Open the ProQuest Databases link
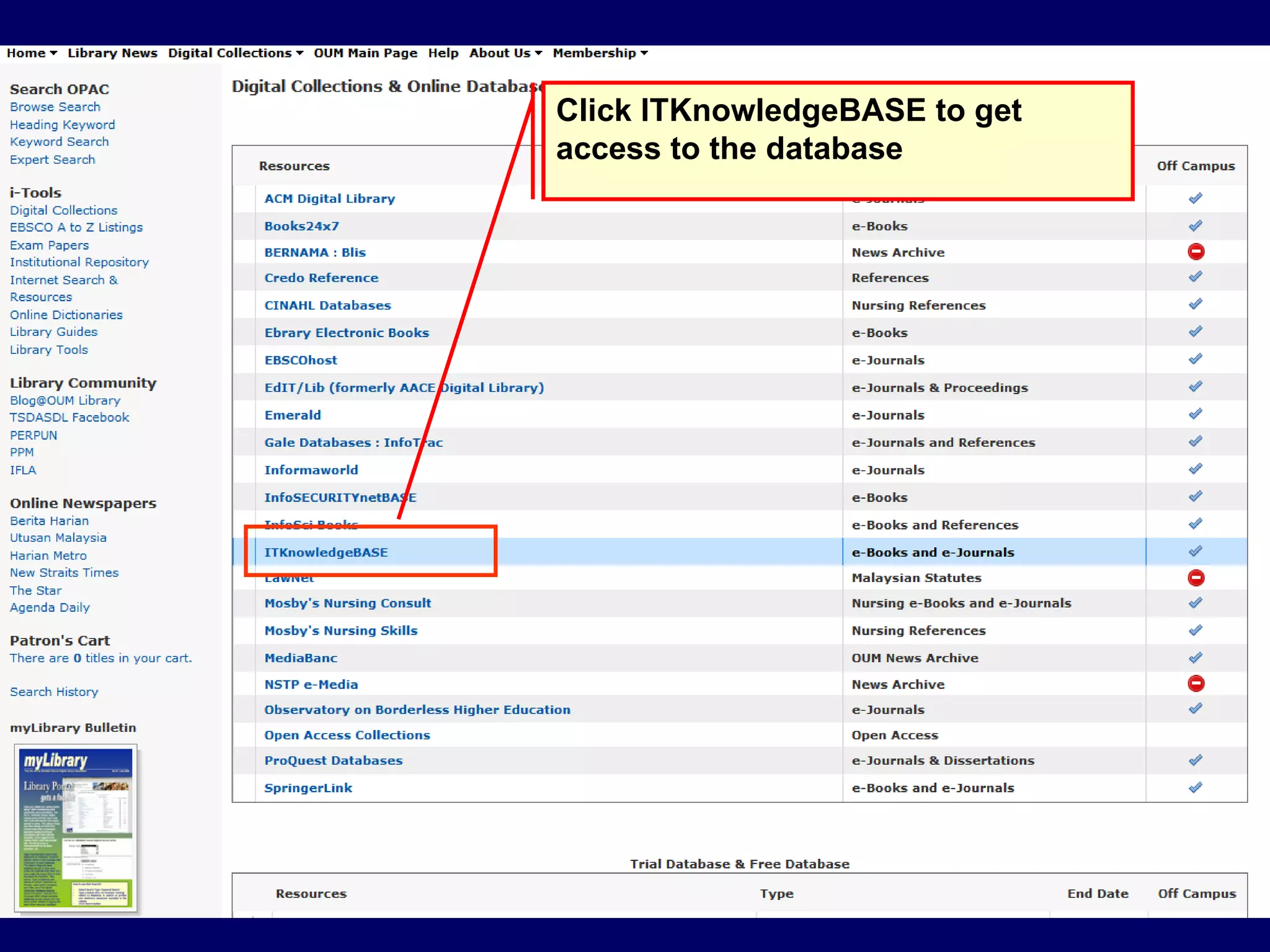1270x952 pixels. coord(334,760)
